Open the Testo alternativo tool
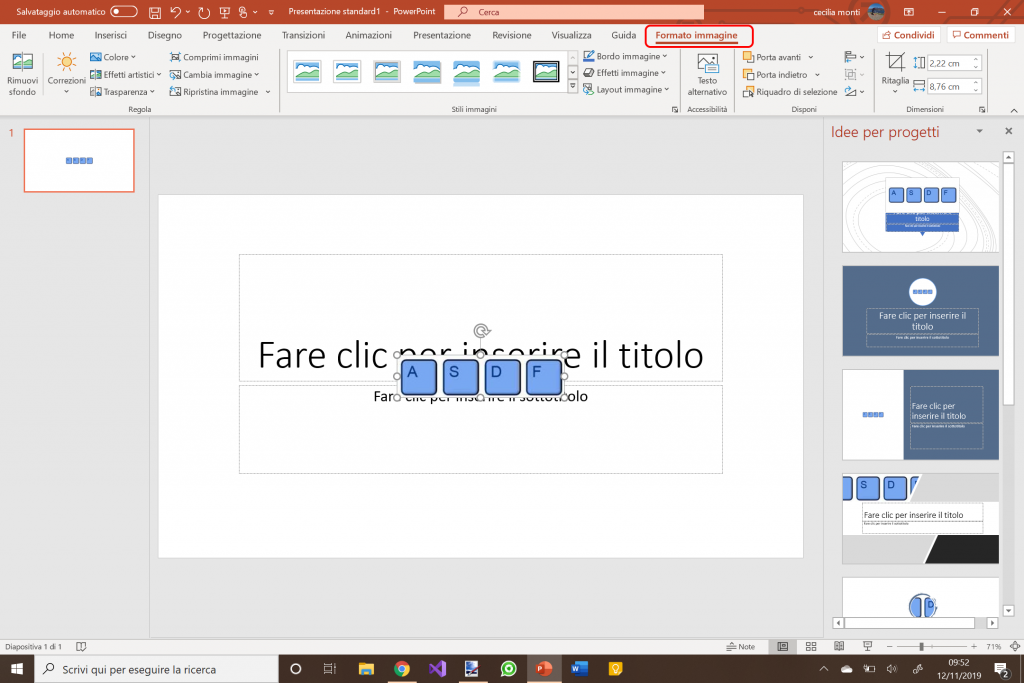This screenshot has width=1024, height=683. (x=707, y=74)
